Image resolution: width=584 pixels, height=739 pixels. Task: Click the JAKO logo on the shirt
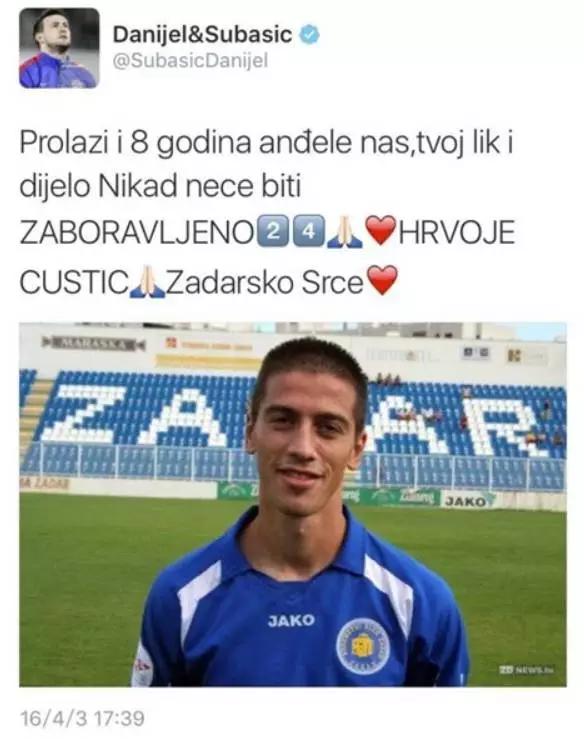[291, 620]
